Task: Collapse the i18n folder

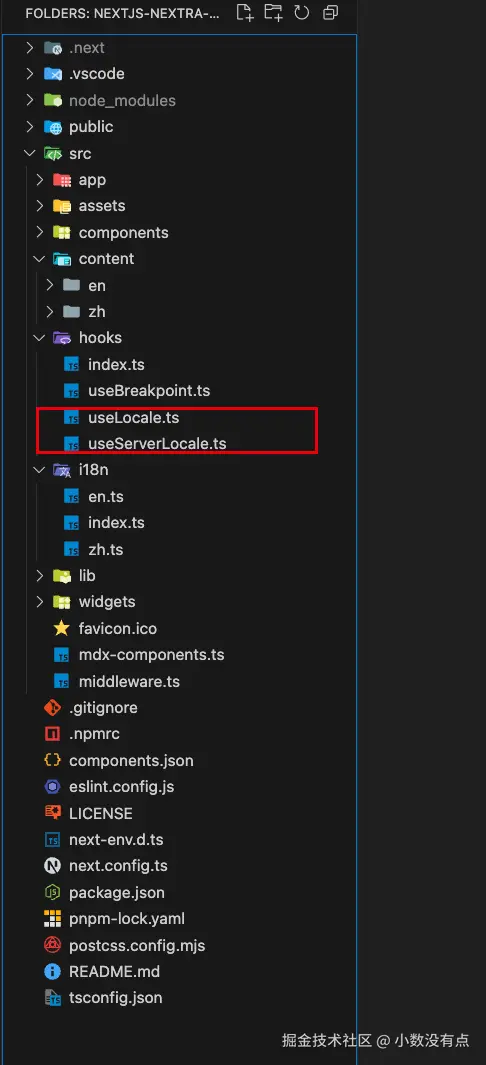Action: click(x=39, y=470)
